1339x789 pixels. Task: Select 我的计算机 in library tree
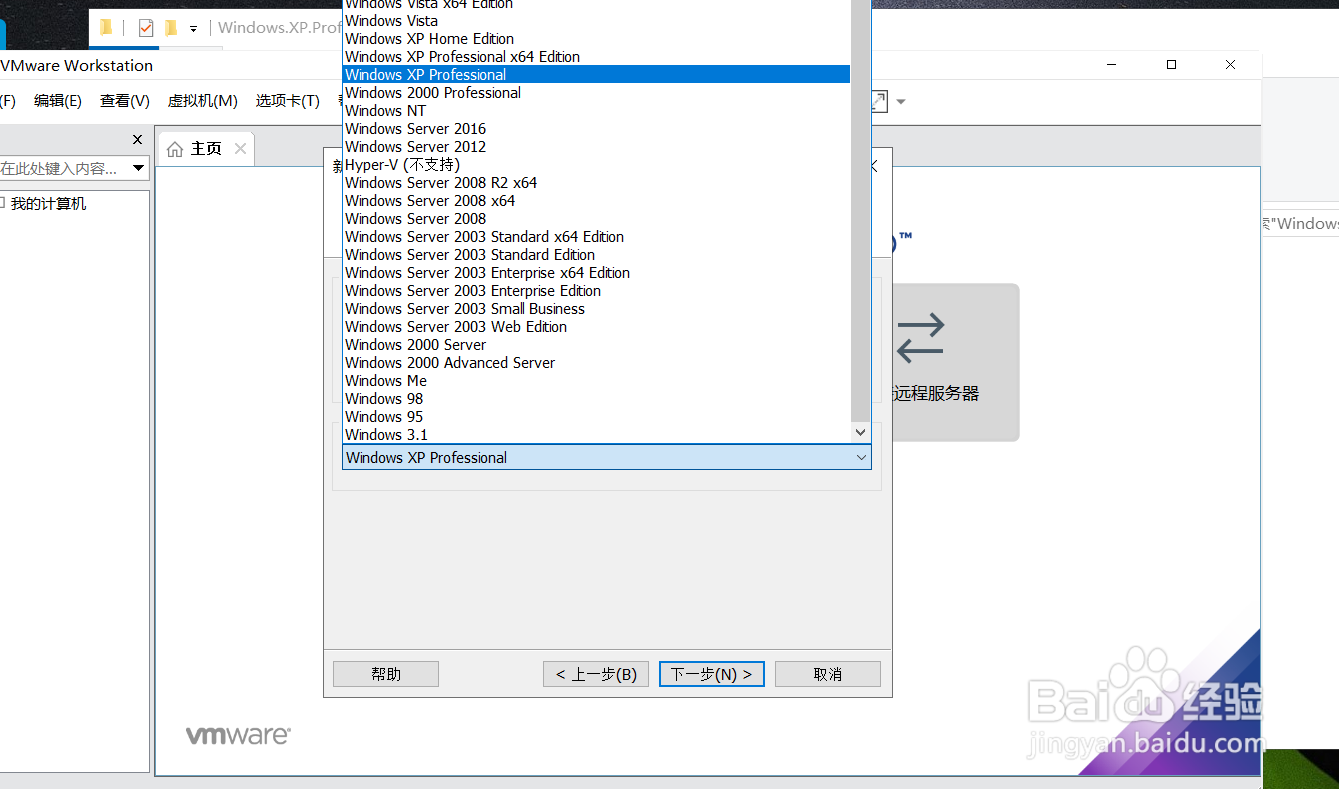click(x=48, y=203)
